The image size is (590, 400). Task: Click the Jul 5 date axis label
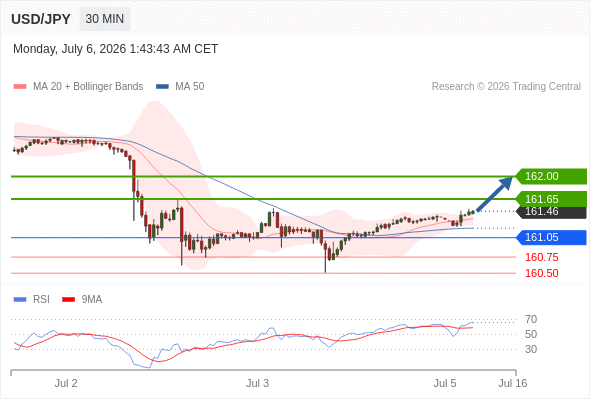(445, 383)
